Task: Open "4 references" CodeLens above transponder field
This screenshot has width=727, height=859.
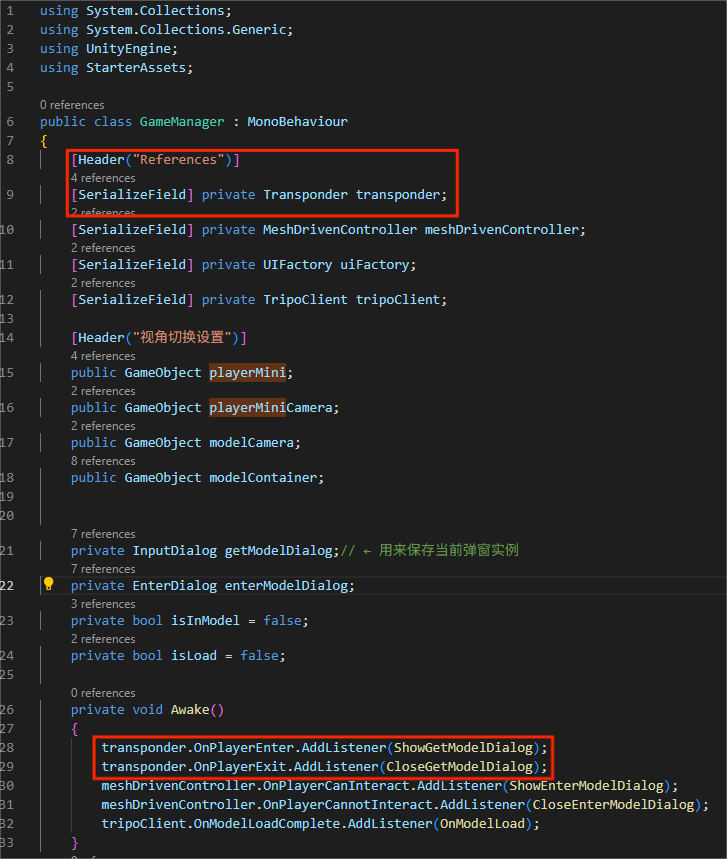Action: pos(103,178)
